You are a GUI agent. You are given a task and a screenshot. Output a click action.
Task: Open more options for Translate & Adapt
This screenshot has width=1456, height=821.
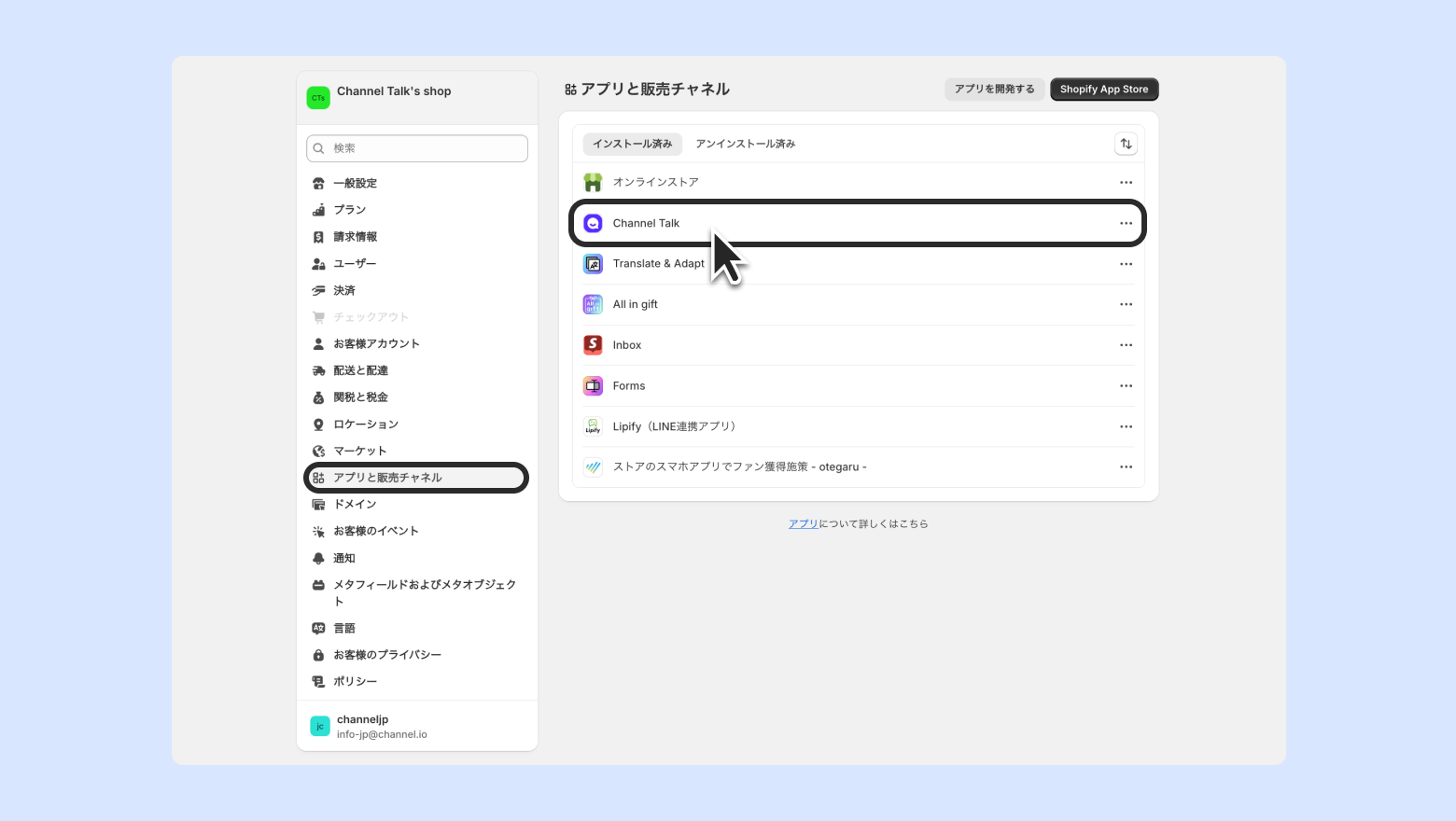pyautogui.click(x=1126, y=264)
